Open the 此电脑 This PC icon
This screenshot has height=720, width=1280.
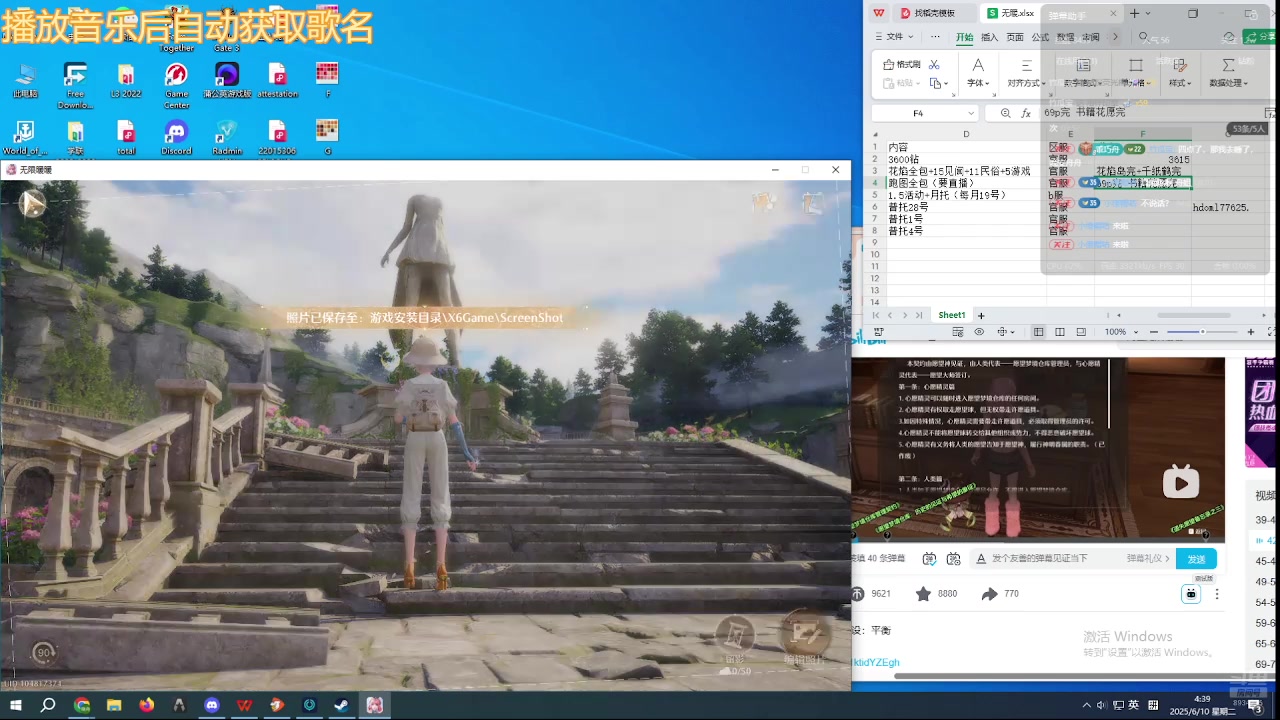pyautogui.click(x=25, y=81)
